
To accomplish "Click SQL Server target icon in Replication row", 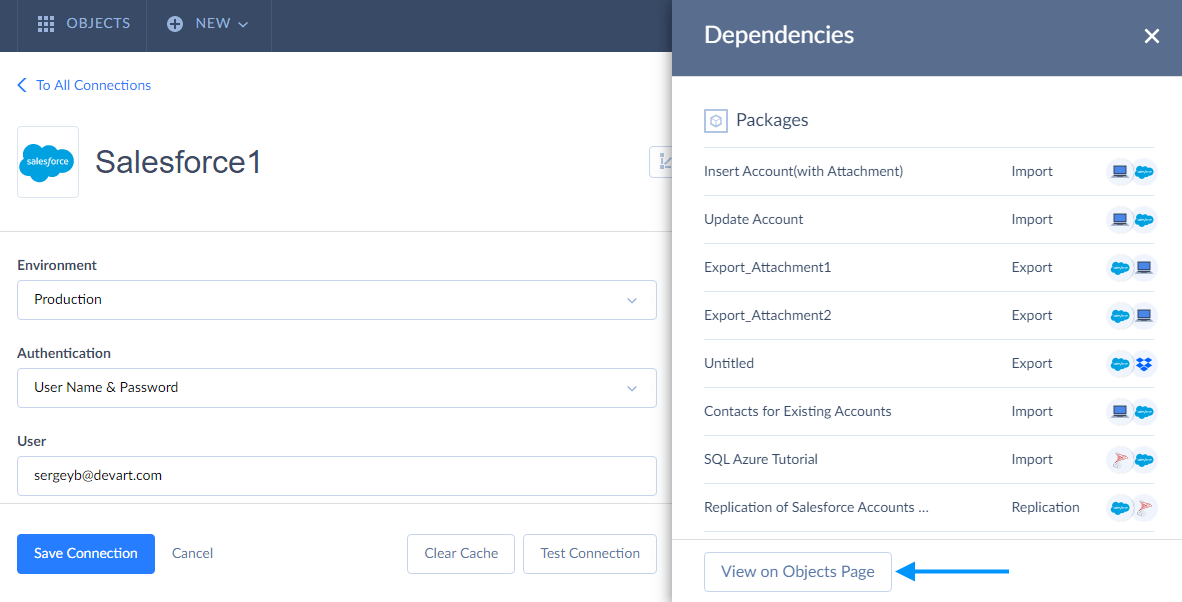I will coord(1144,508).
